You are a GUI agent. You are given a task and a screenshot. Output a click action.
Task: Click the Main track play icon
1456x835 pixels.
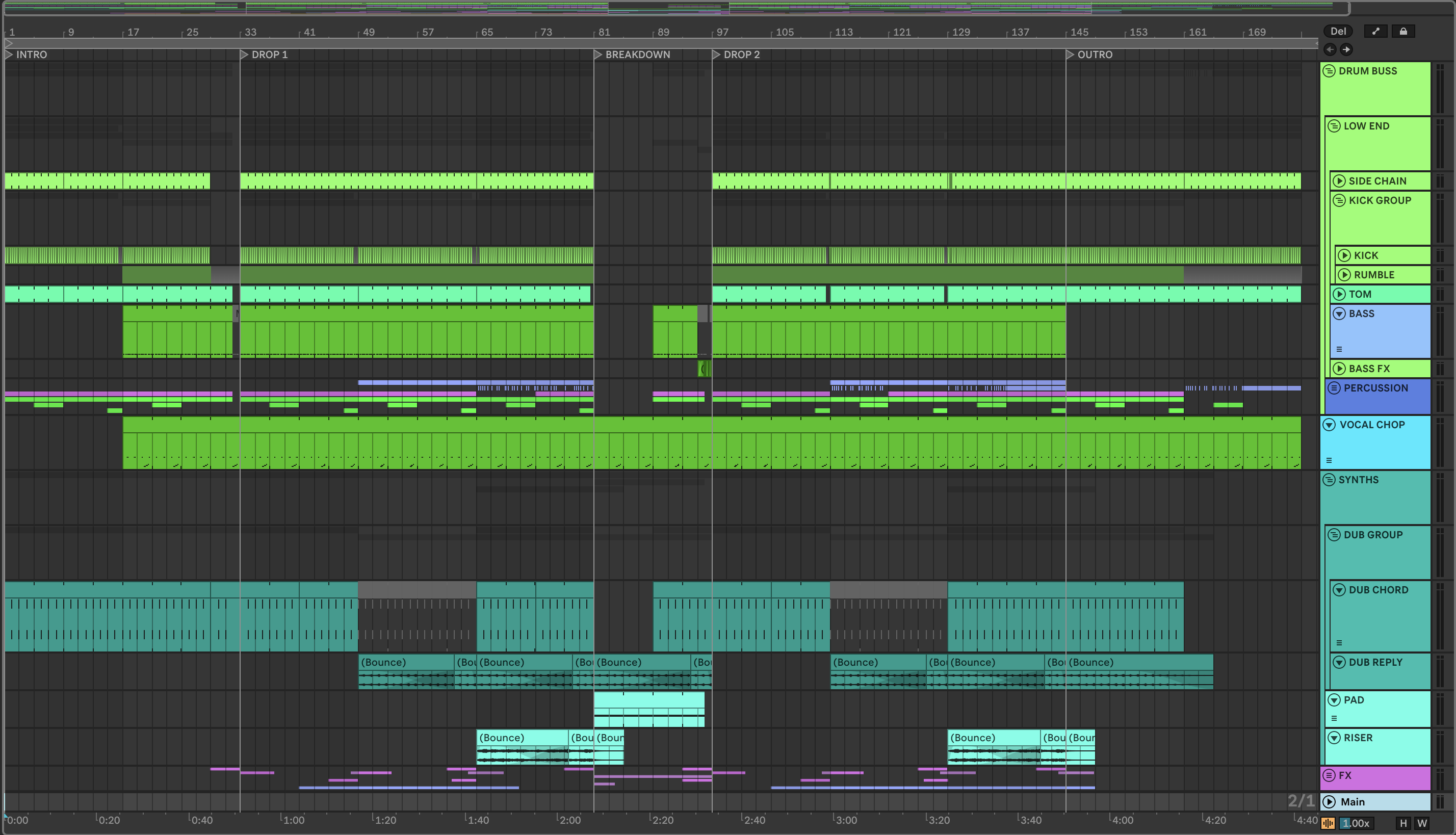(x=1329, y=802)
